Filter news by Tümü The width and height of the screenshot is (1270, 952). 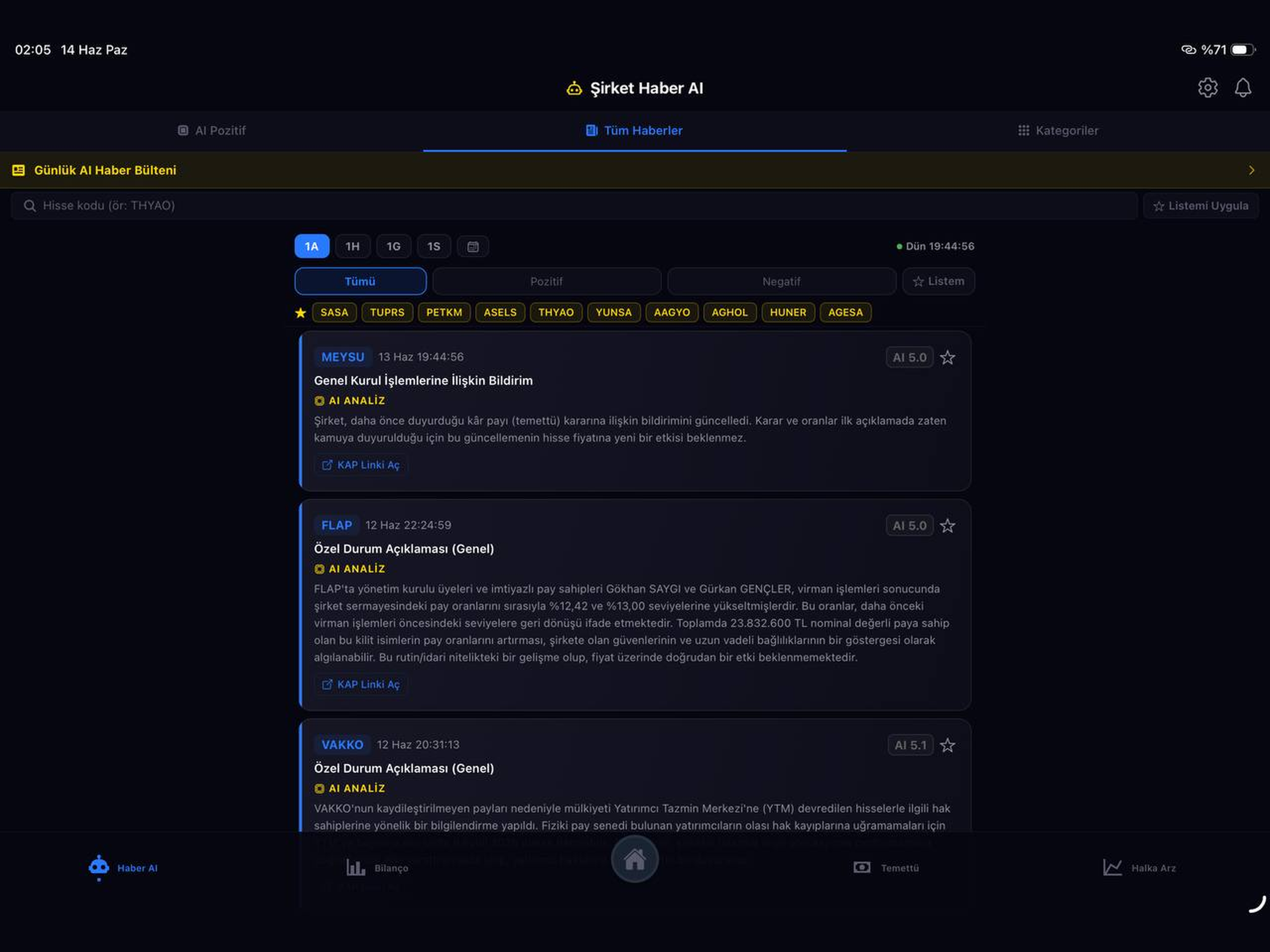[361, 281]
